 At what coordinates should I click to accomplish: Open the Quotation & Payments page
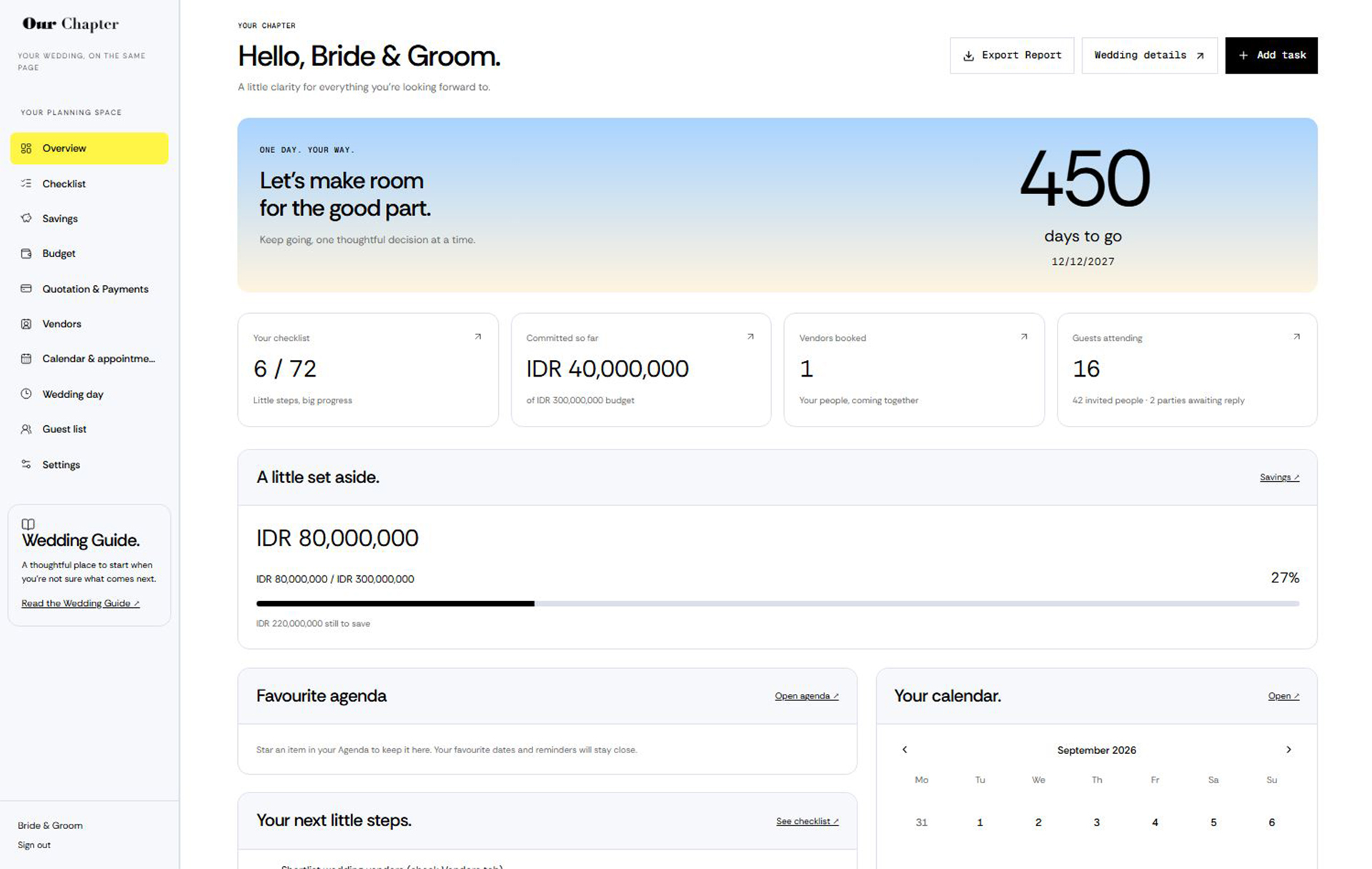pyautogui.click(x=89, y=289)
